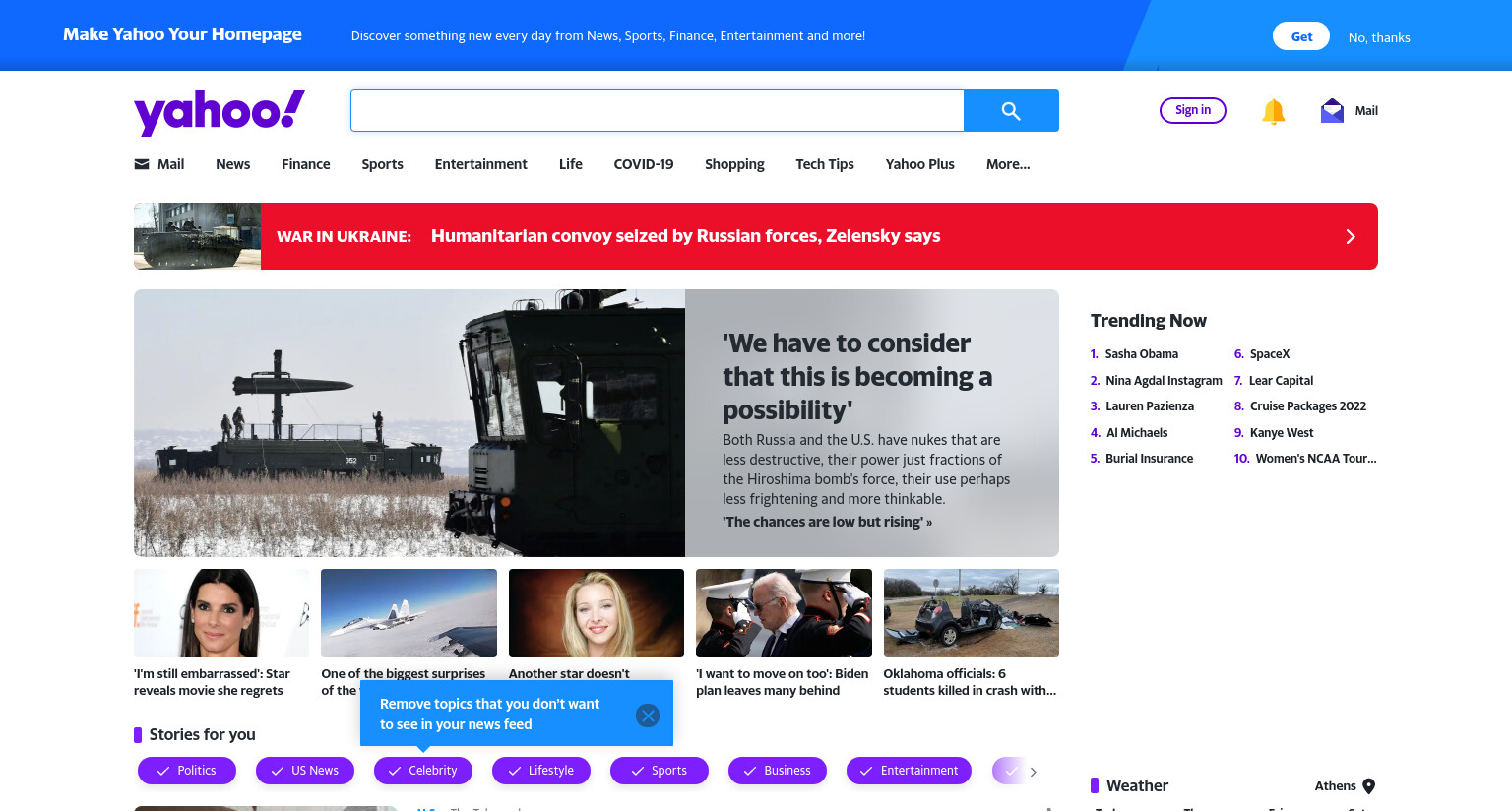Open the News navigation item
This screenshot has height=811, width=1512.
coord(233,164)
